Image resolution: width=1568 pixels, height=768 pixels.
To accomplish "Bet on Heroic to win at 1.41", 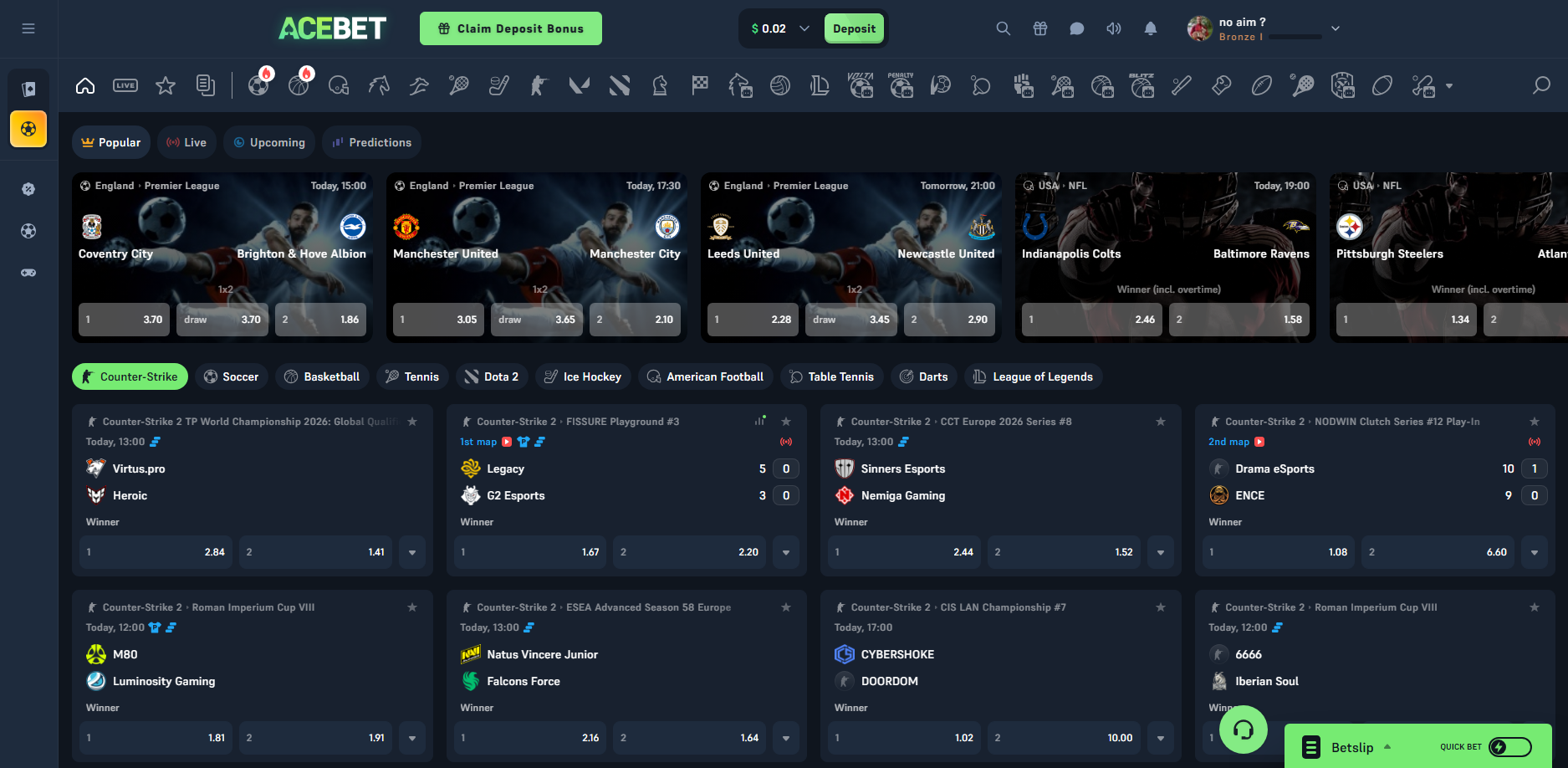I will coord(316,552).
